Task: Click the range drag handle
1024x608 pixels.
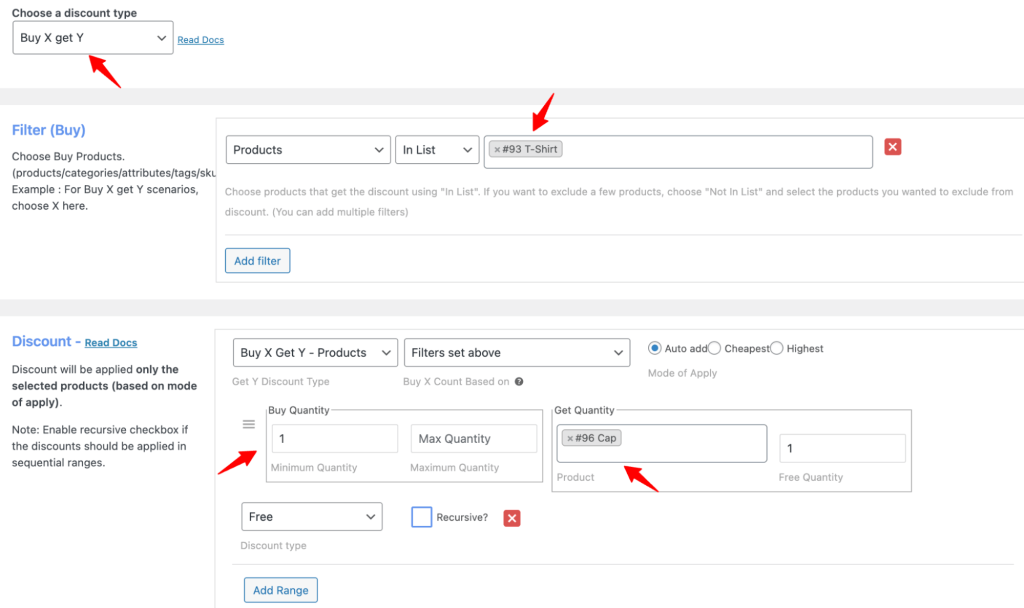Action: [248, 424]
